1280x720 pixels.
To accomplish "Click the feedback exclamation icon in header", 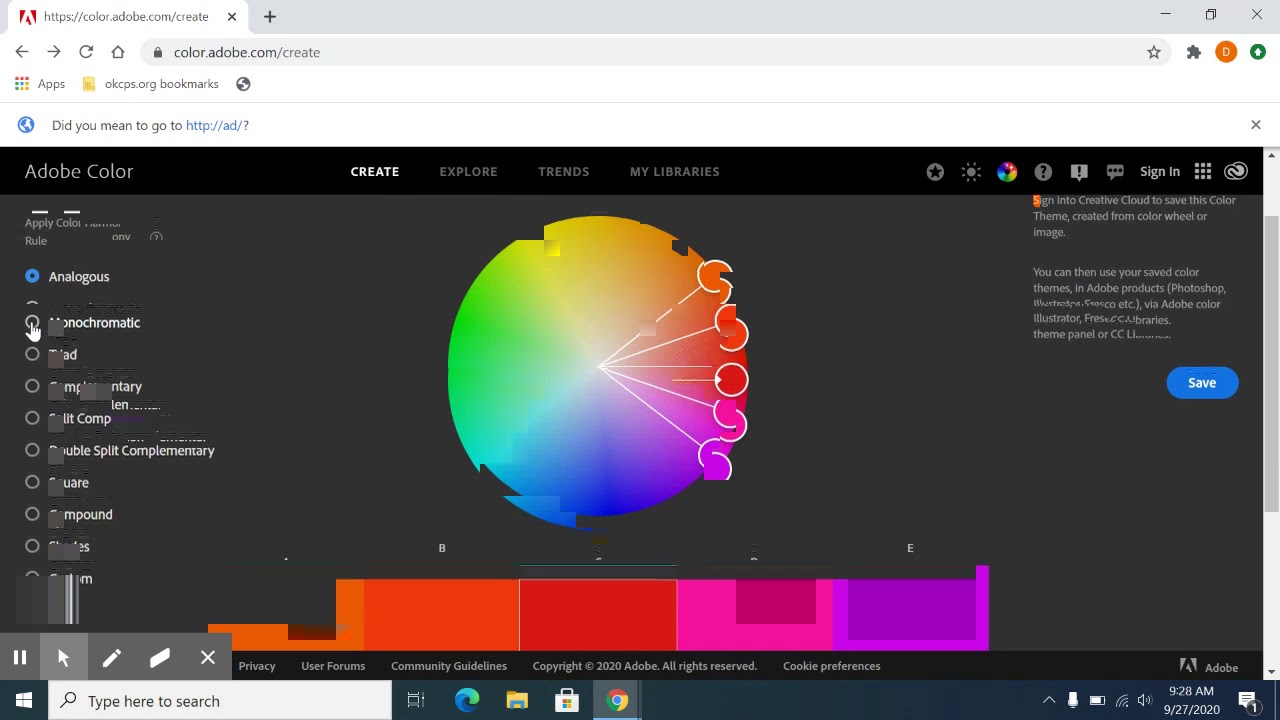I will click(1079, 172).
